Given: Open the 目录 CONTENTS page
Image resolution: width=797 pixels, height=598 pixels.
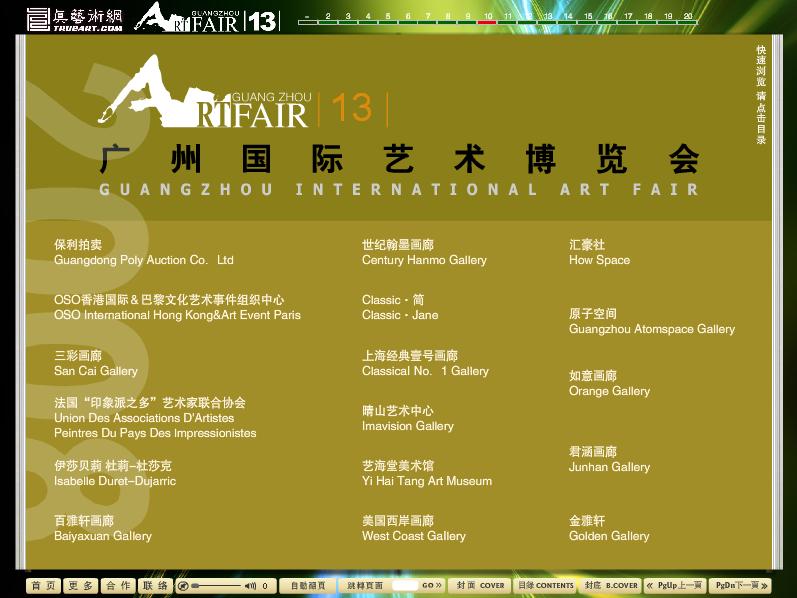Looking at the screenshot, I should click(x=545, y=585).
